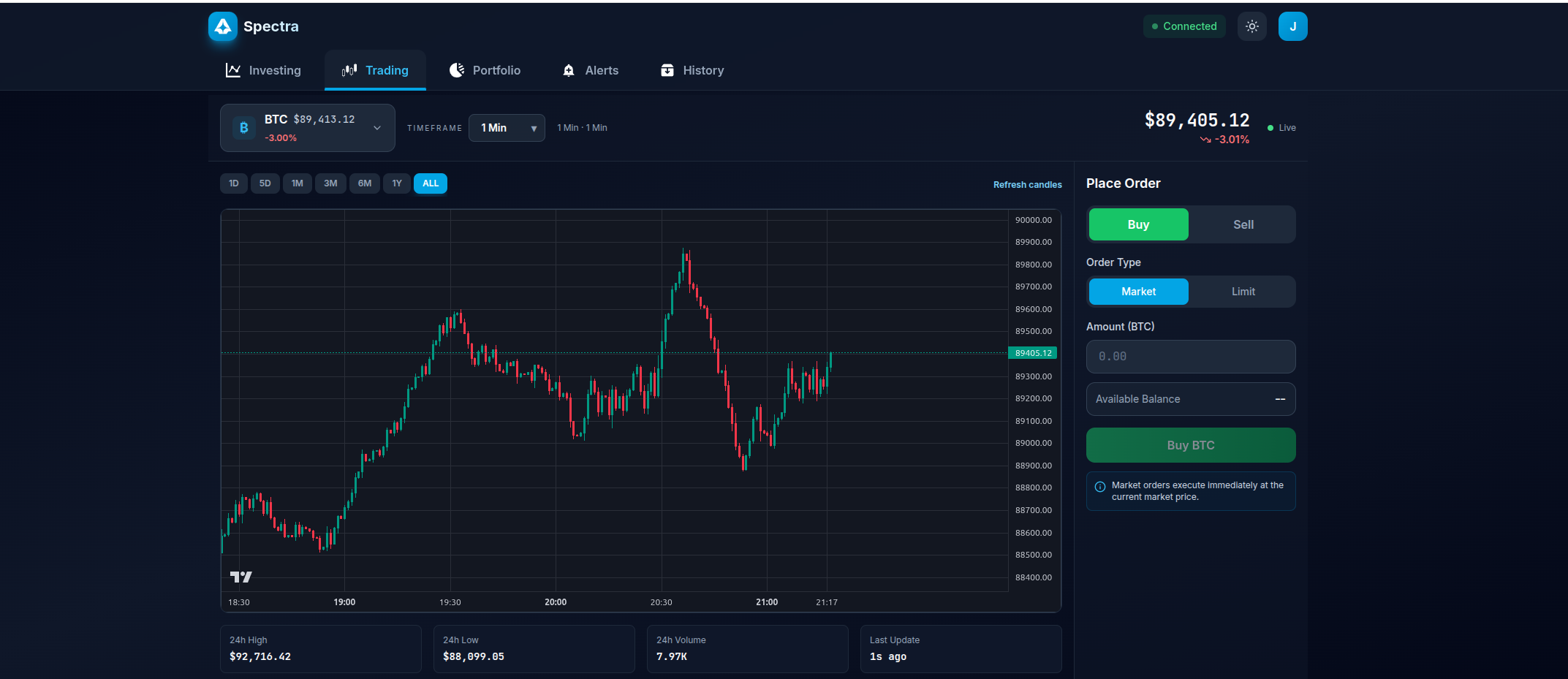Viewport: 1568px width, 679px height.
Task: Click the Bitcoin symbol icon
Action: point(244,128)
